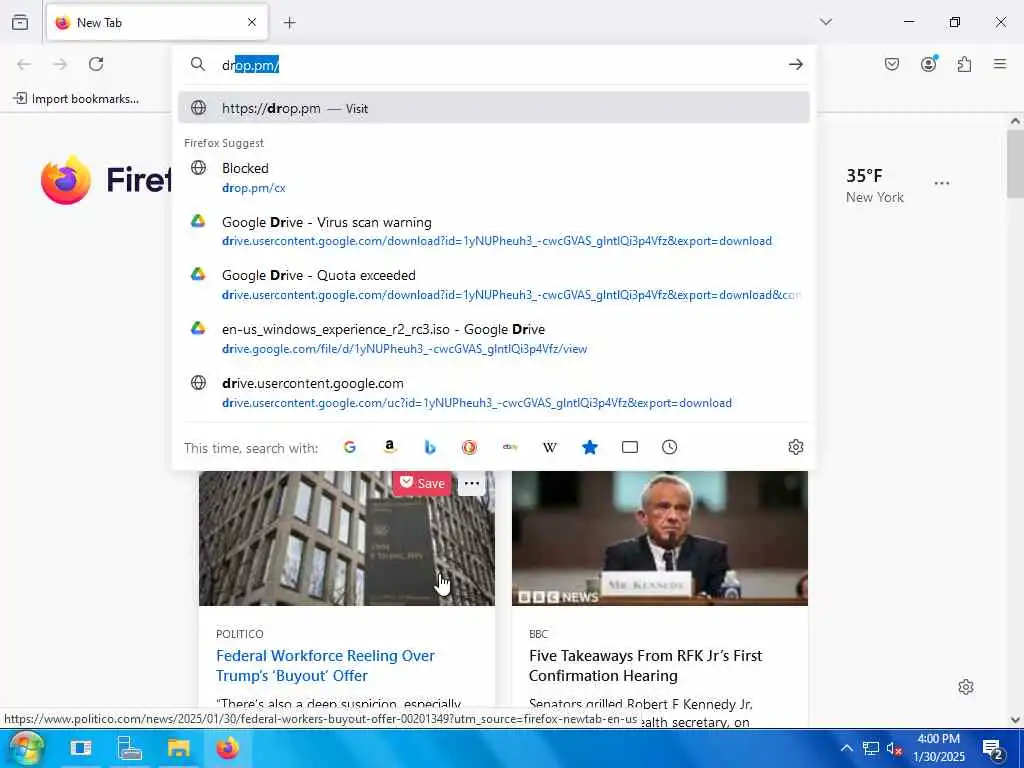
Task: Open the Politico building thumbnail
Action: pyautogui.click(x=347, y=539)
